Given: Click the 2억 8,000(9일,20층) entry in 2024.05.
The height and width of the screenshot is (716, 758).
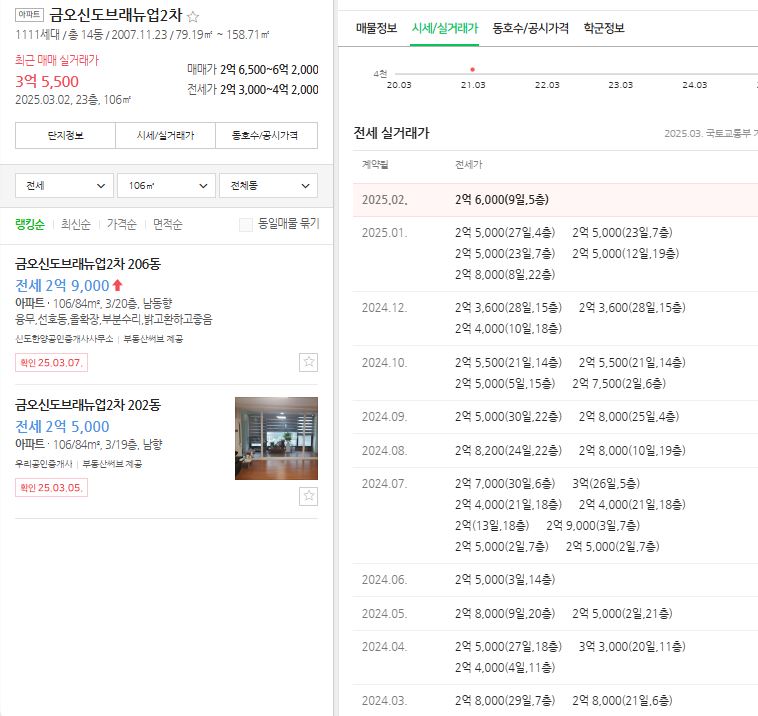Looking at the screenshot, I should click(505, 614).
